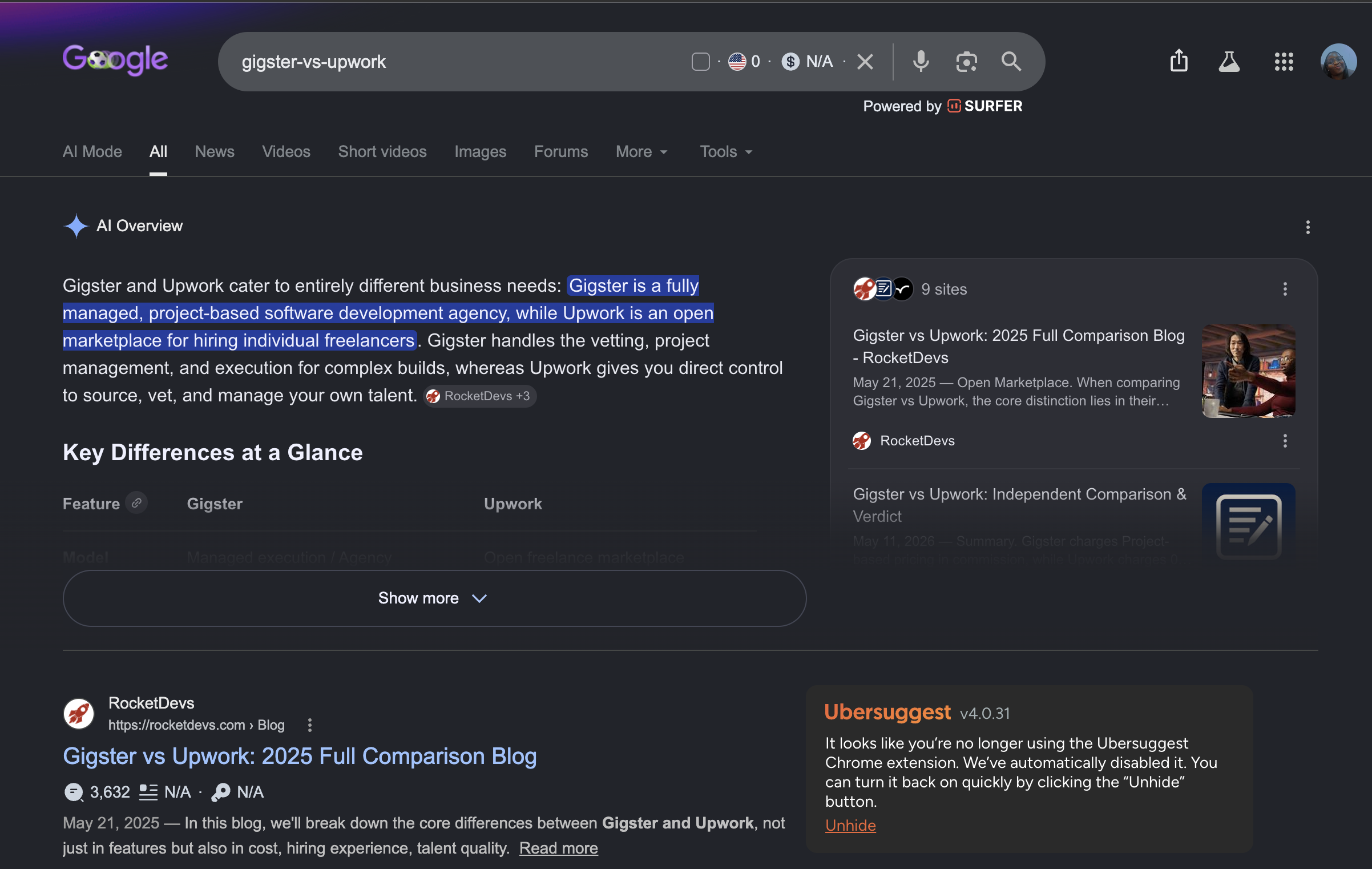Click the rocketdevs.com › Blog URL
The width and height of the screenshot is (1372, 869).
(x=196, y=725)
